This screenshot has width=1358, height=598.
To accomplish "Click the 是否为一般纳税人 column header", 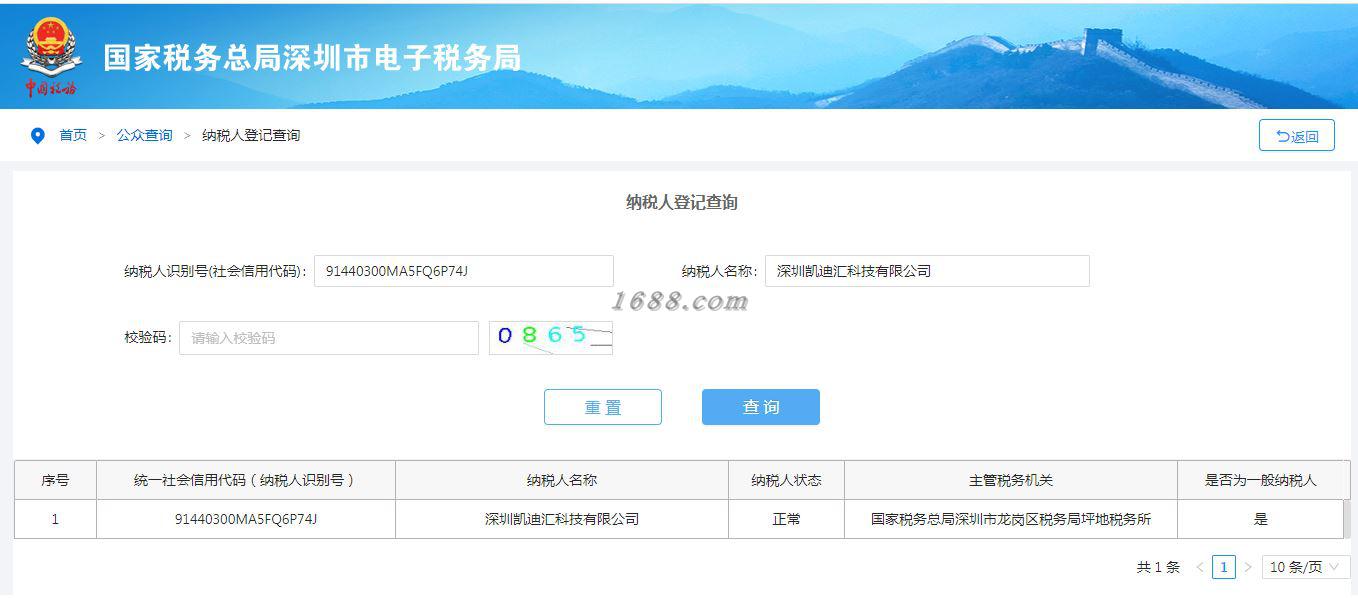I will (1261, 480).
